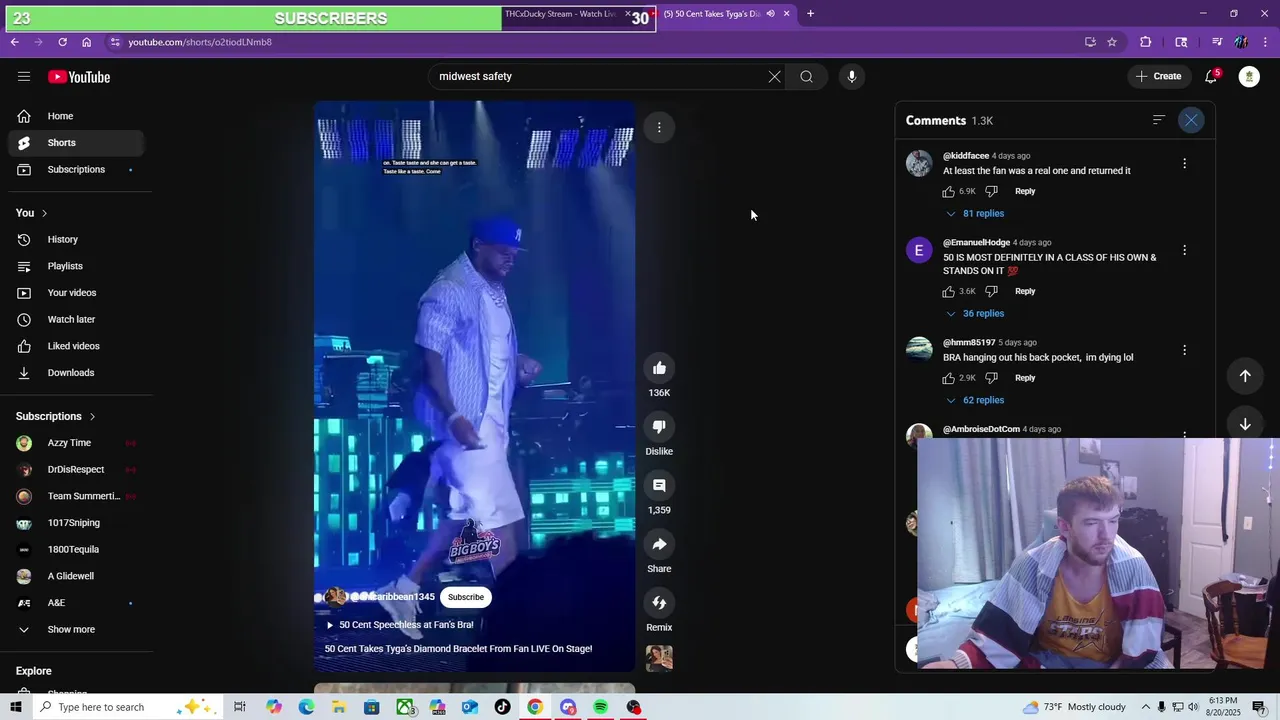Dislike the Short
Image resolution: width=1280 pixels, height=720 pixels.
tap(659, 427)
